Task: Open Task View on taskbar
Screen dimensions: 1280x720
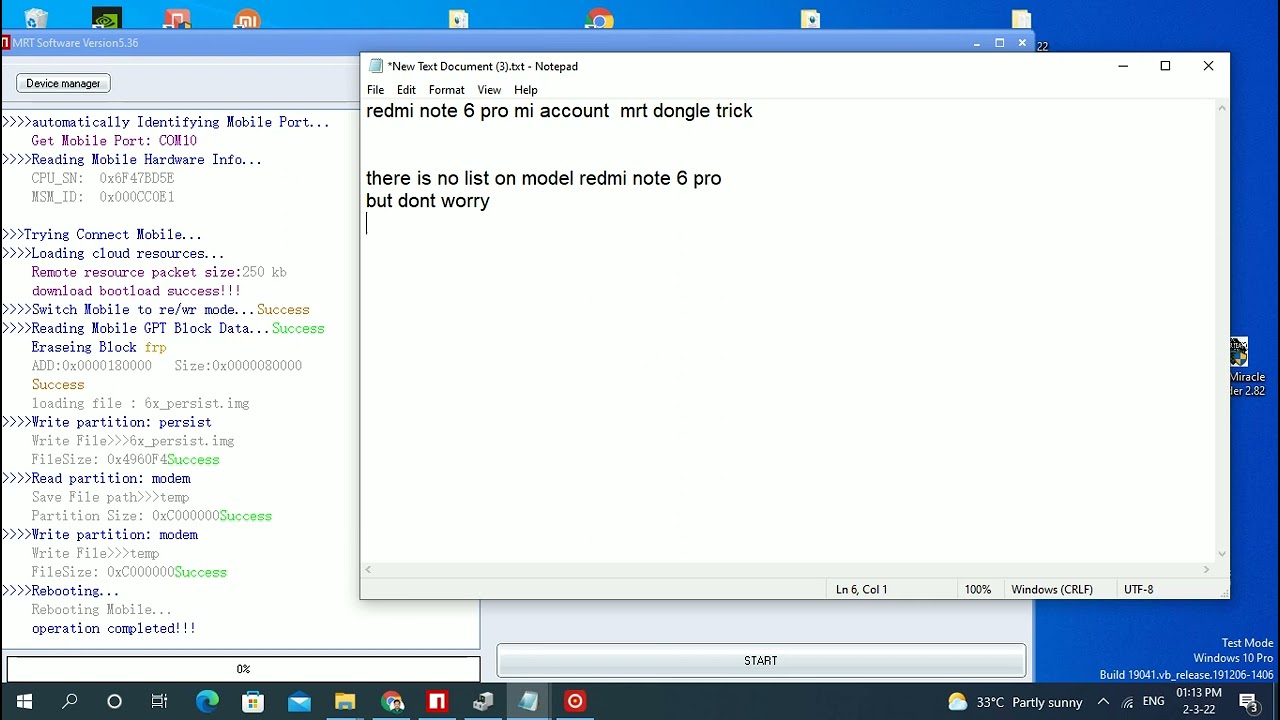Action: [160, 702]
